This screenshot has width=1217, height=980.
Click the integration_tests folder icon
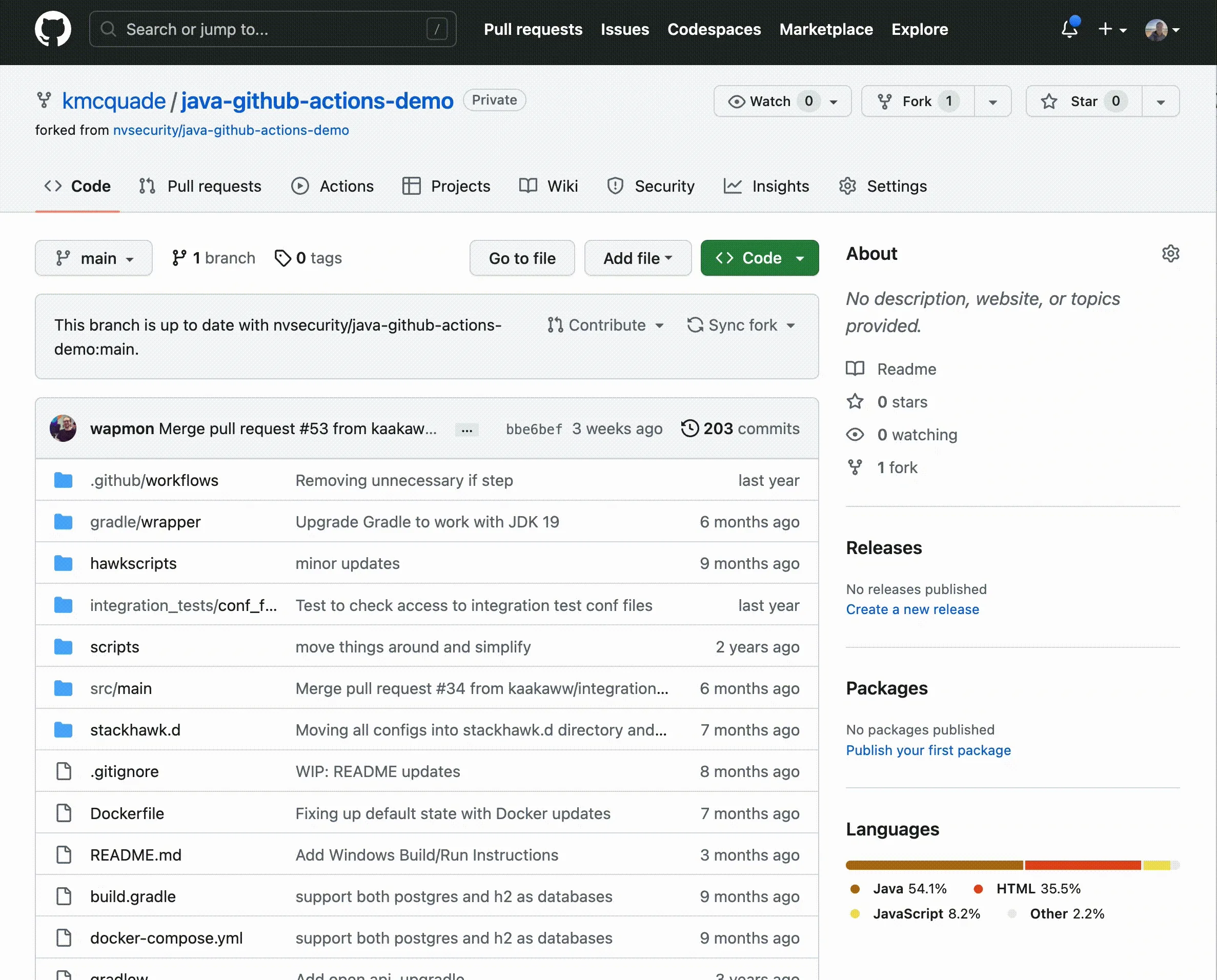point(63,605)
